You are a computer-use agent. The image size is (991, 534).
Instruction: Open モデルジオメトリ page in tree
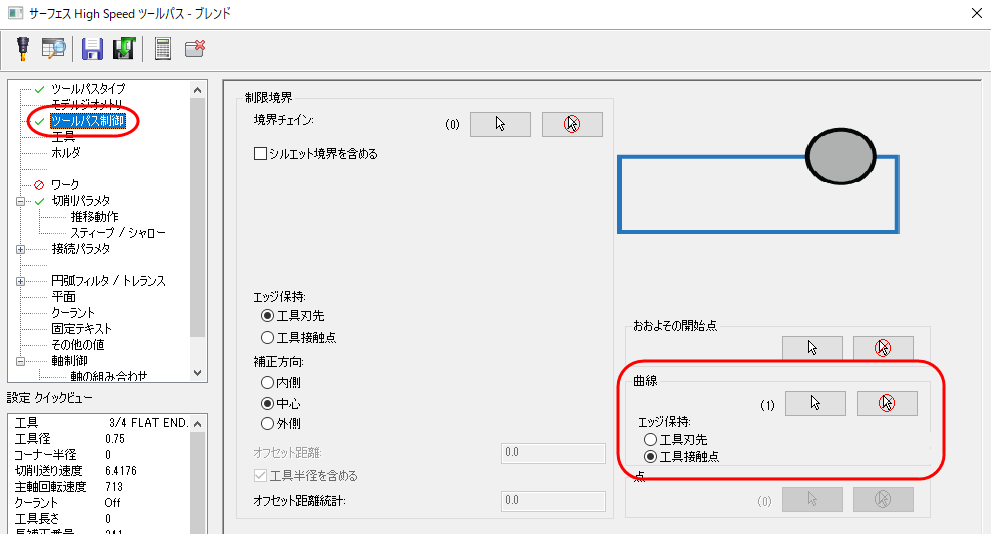[x=87, y=104]
